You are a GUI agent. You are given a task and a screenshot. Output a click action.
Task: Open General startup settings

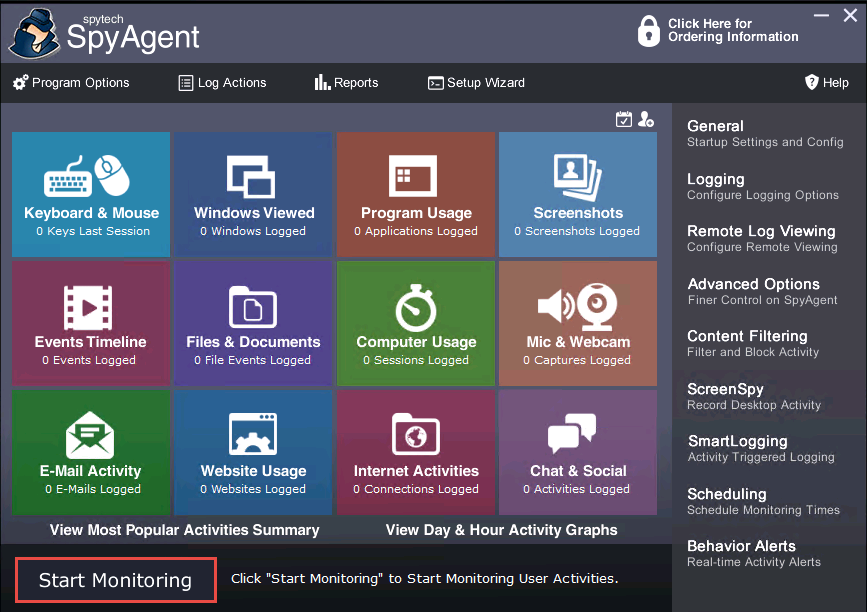click(x=765, y=133)
